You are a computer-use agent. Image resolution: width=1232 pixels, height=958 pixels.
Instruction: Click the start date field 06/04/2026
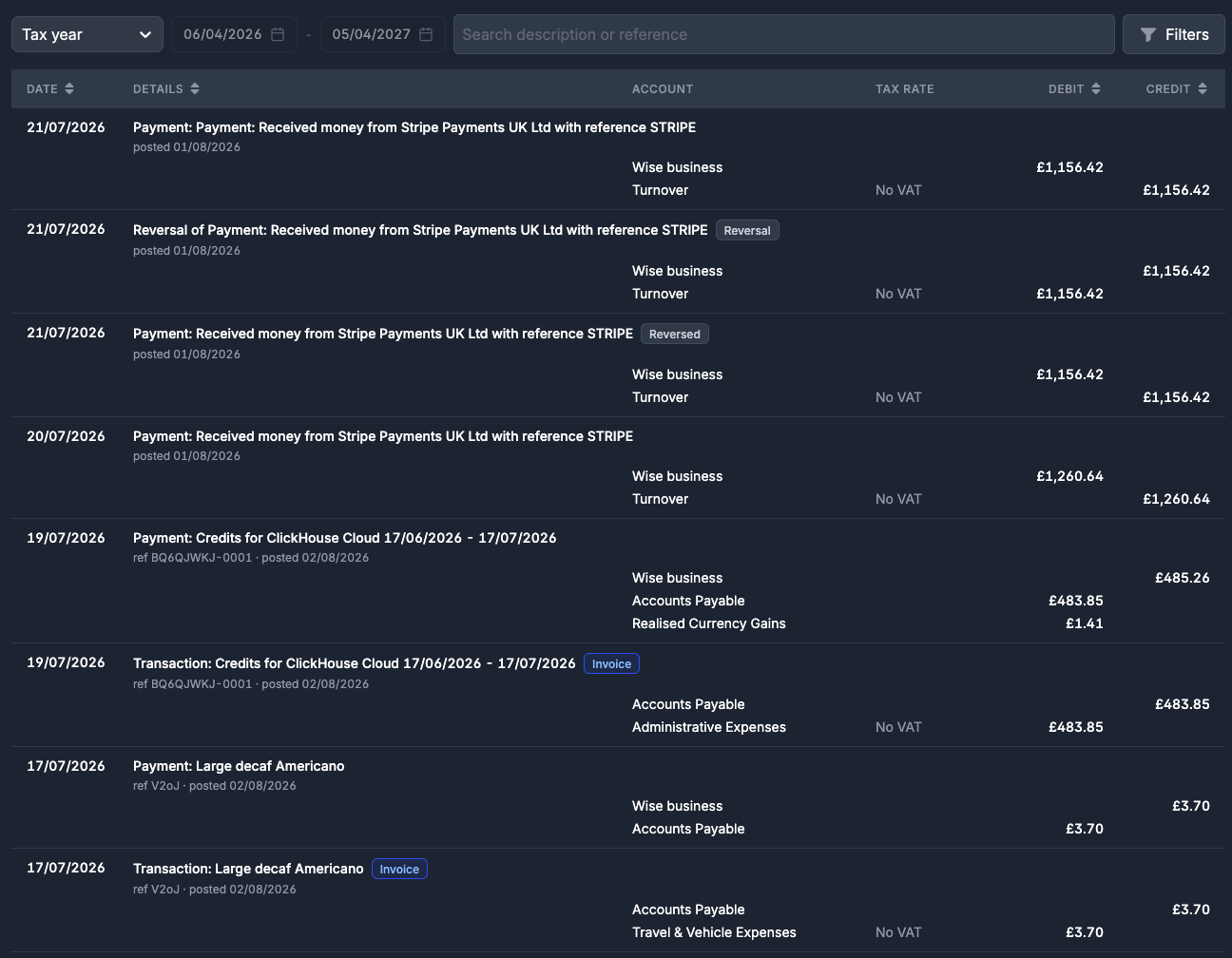coord(234,34)
